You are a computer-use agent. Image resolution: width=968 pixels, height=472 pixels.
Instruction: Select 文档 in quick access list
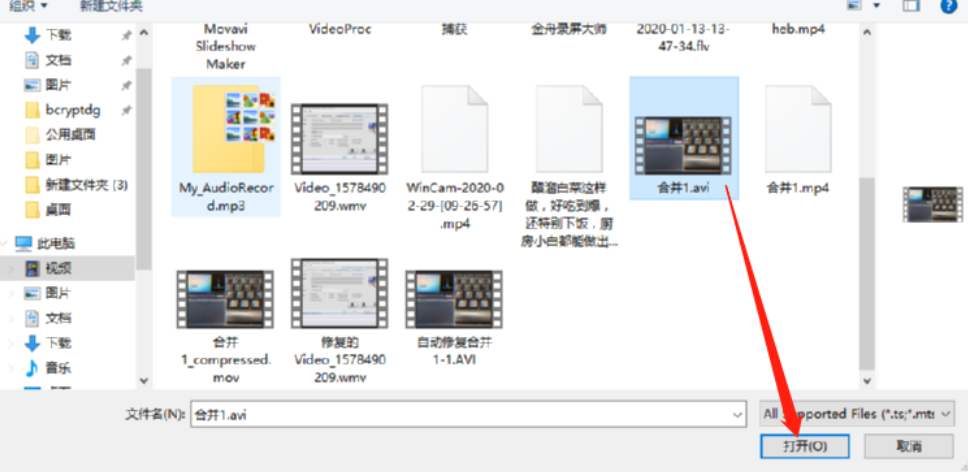(48, 60)
